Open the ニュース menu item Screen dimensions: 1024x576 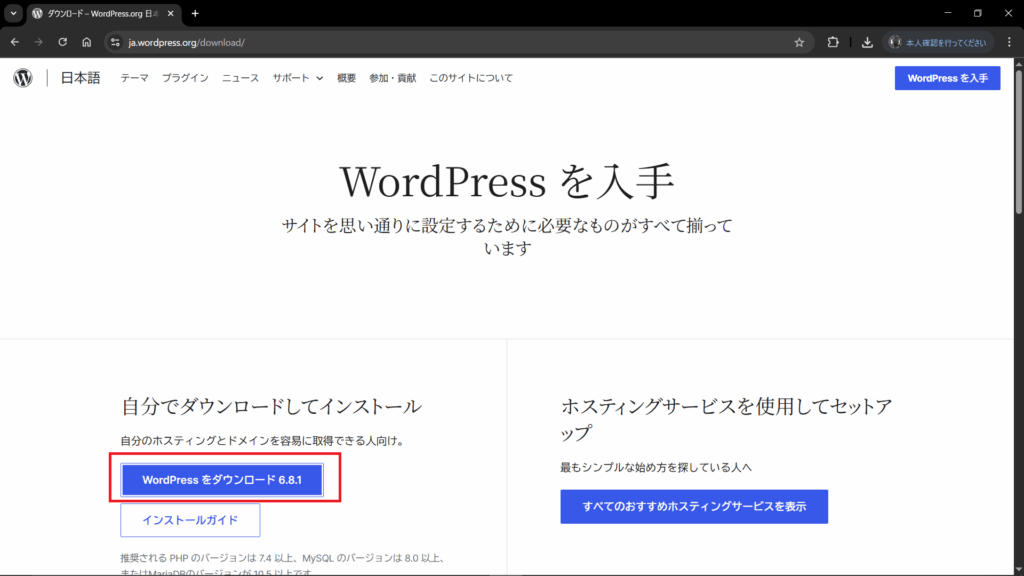click(x=240, y=78)
